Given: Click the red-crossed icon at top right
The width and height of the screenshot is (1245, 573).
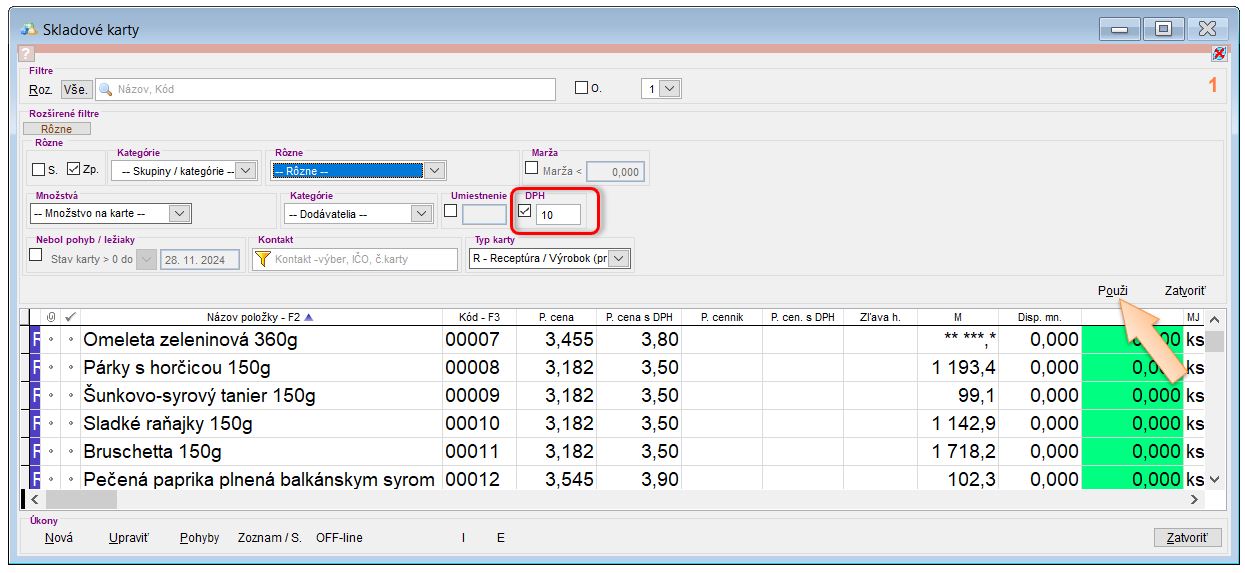Looking at the screenshot, I should pos(1219,54).
